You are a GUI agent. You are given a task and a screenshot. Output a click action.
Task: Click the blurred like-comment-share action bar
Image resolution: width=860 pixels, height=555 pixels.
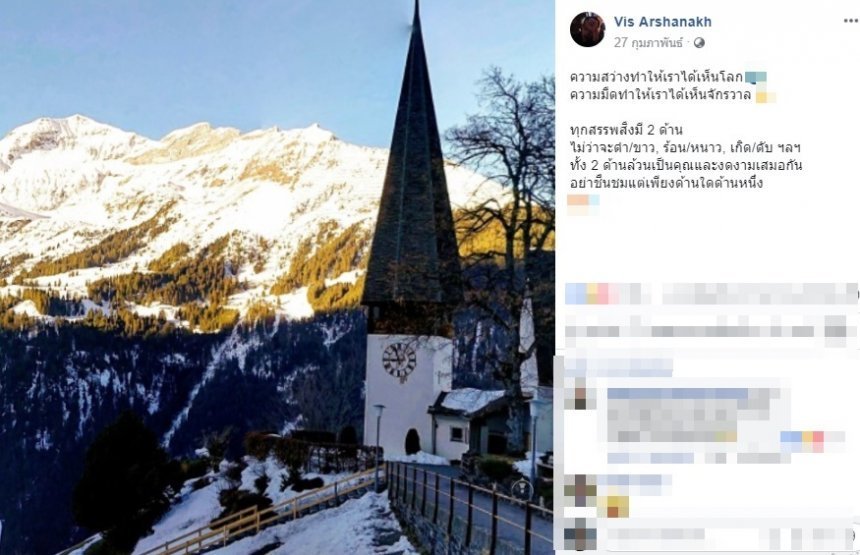pos(710,331)
